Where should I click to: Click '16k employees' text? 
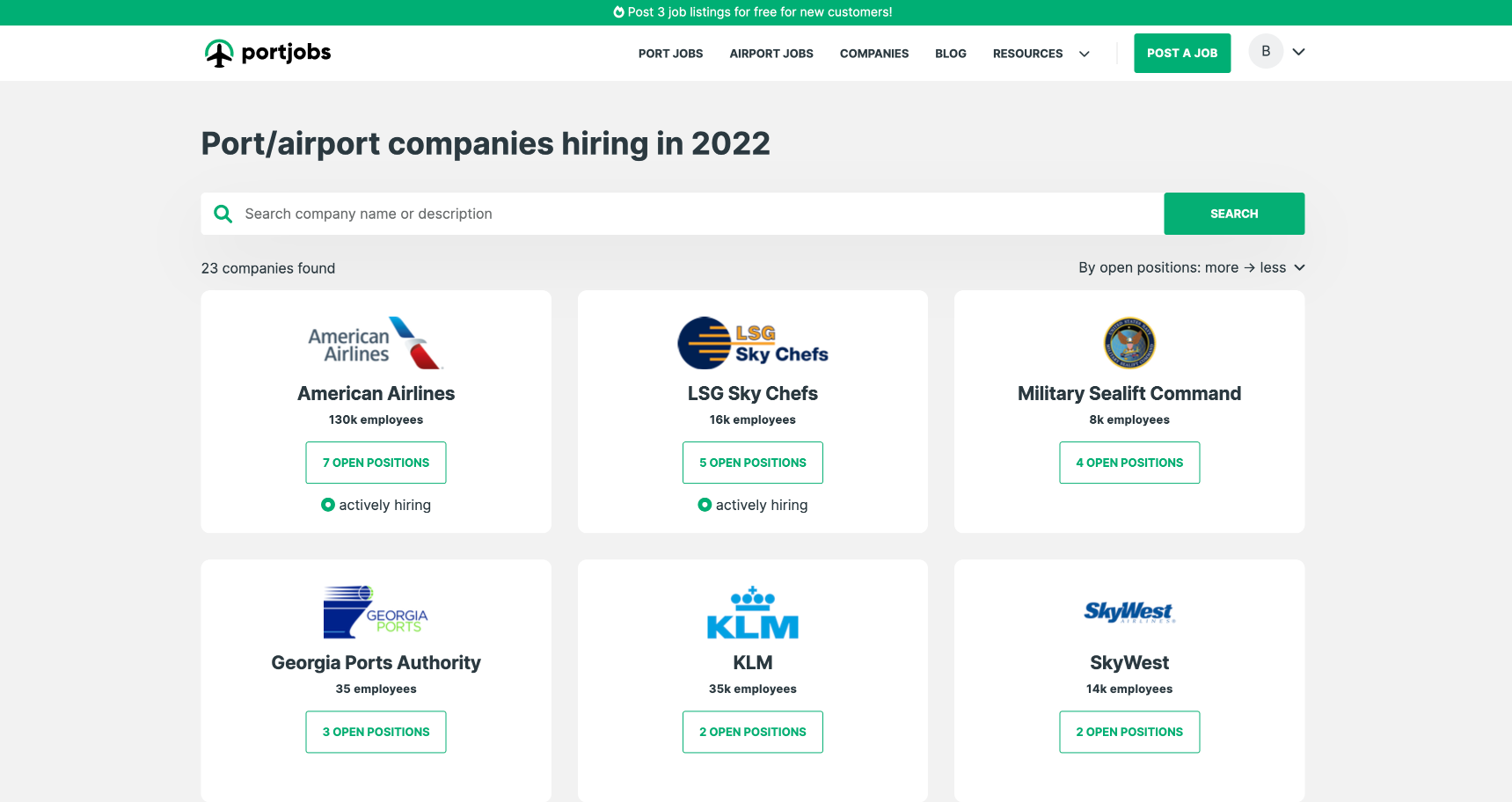[x=753, y=419]
